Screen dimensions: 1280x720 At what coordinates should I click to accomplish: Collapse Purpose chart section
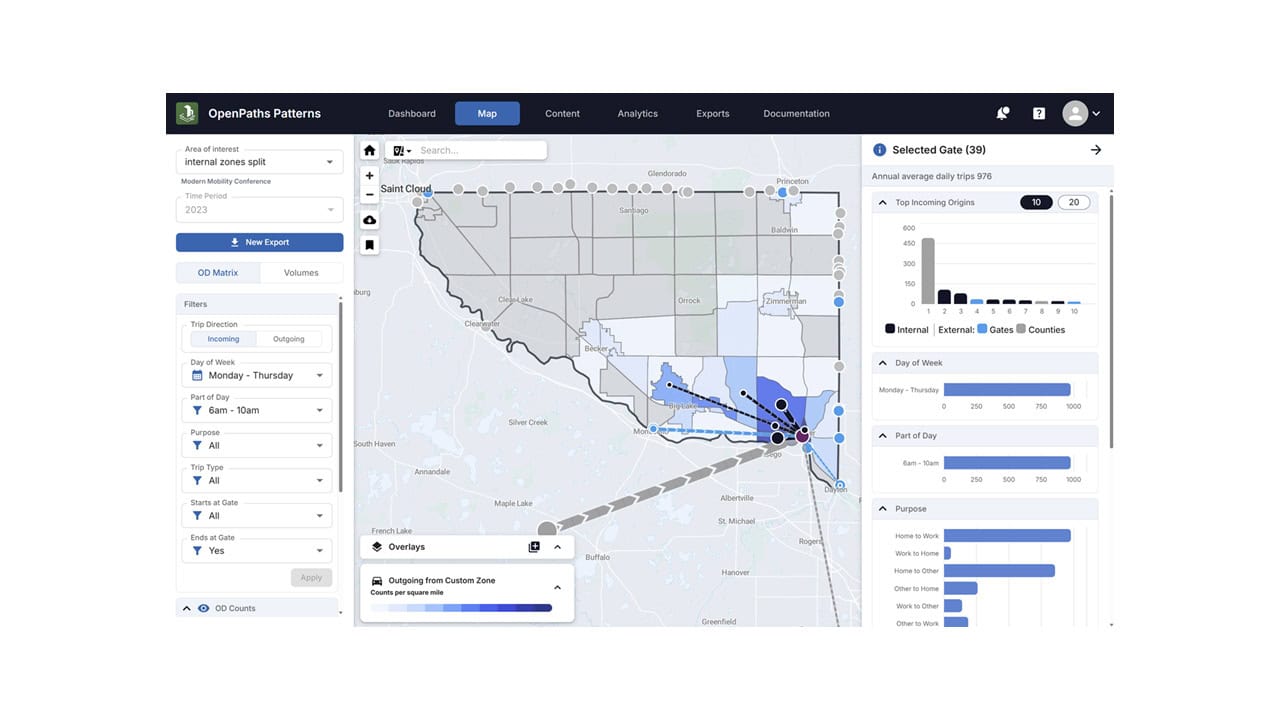point(882,509)
